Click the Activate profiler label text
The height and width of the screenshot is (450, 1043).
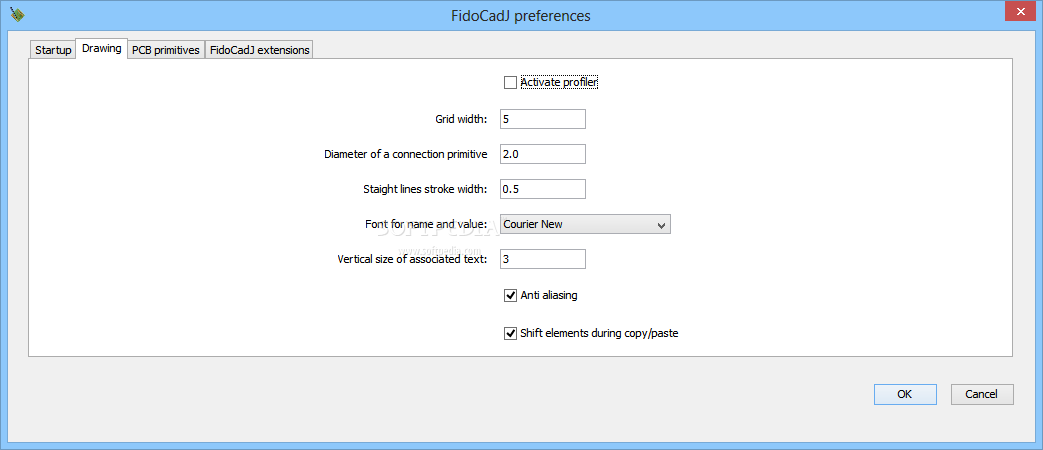(559, 82)
